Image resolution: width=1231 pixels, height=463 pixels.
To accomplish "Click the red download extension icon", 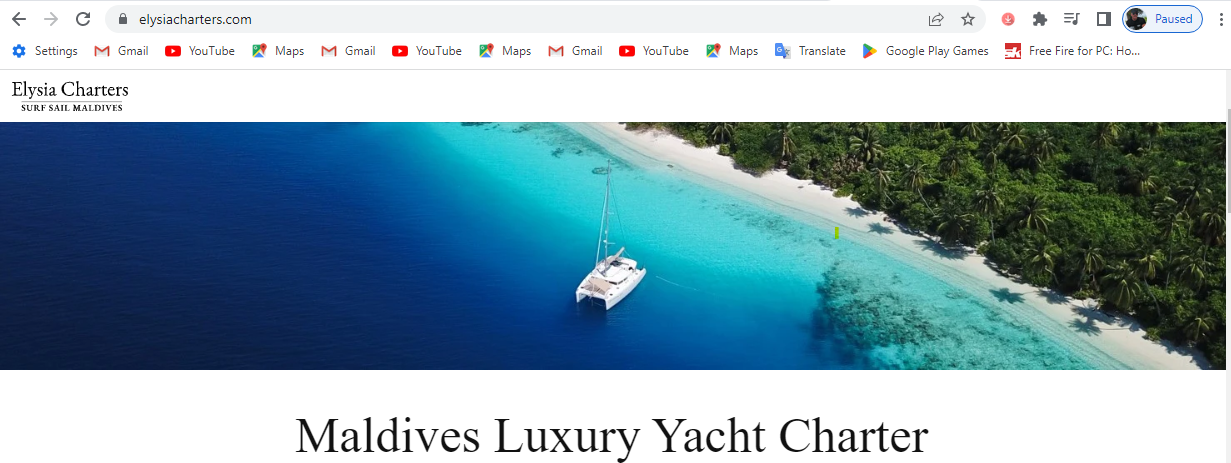I will tap(1008, 19).
